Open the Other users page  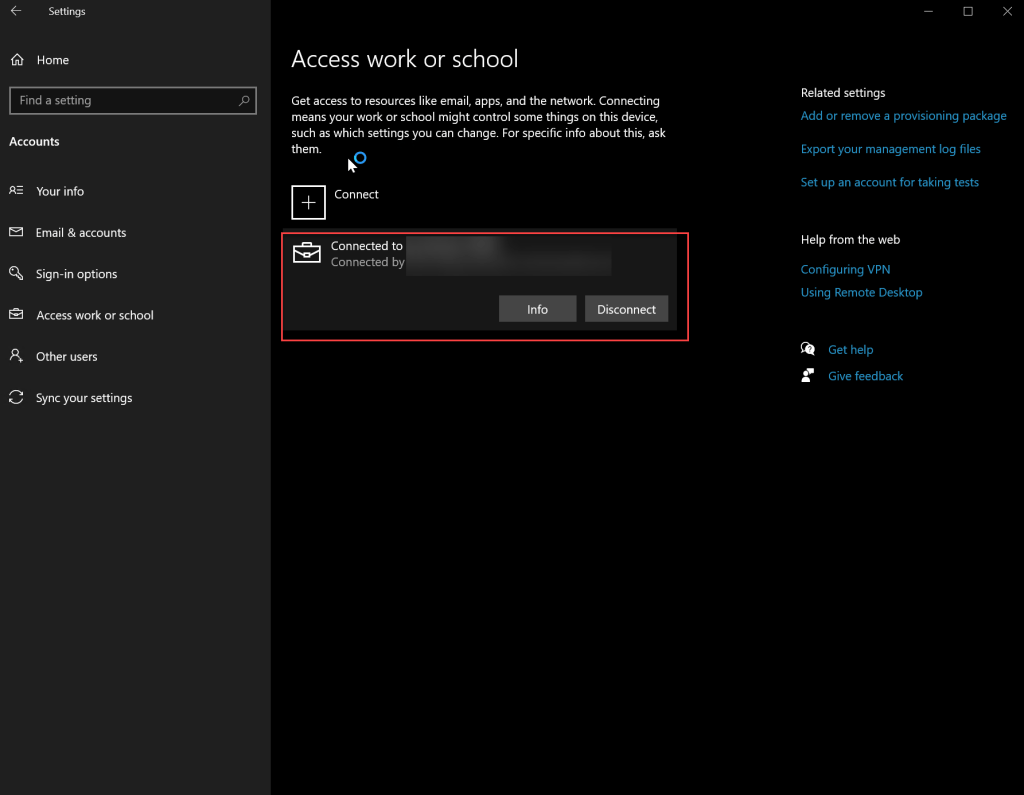pyautogui.click(x=66, y=357)
